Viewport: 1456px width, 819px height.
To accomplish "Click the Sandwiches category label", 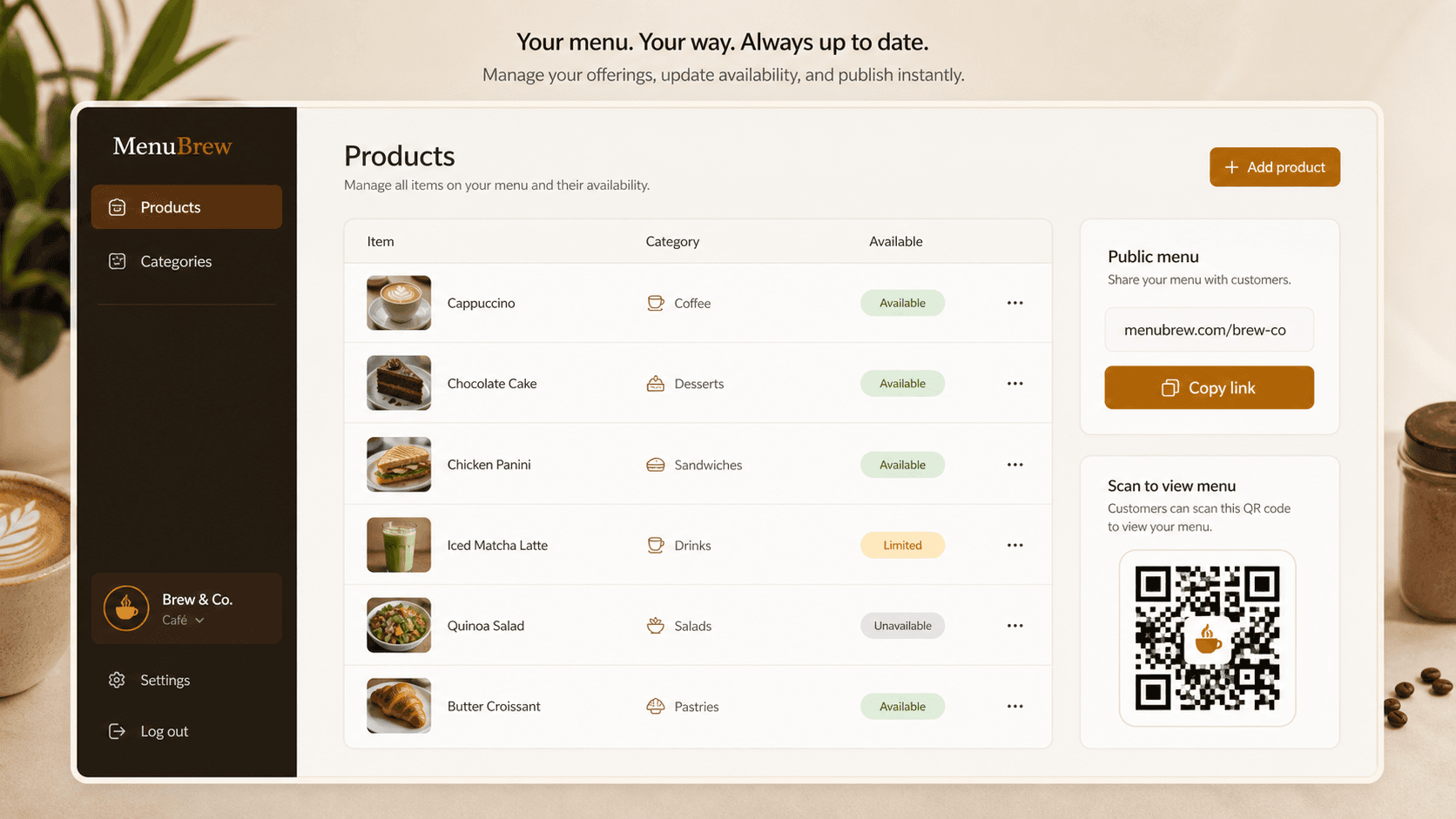I will click(708, 465).
